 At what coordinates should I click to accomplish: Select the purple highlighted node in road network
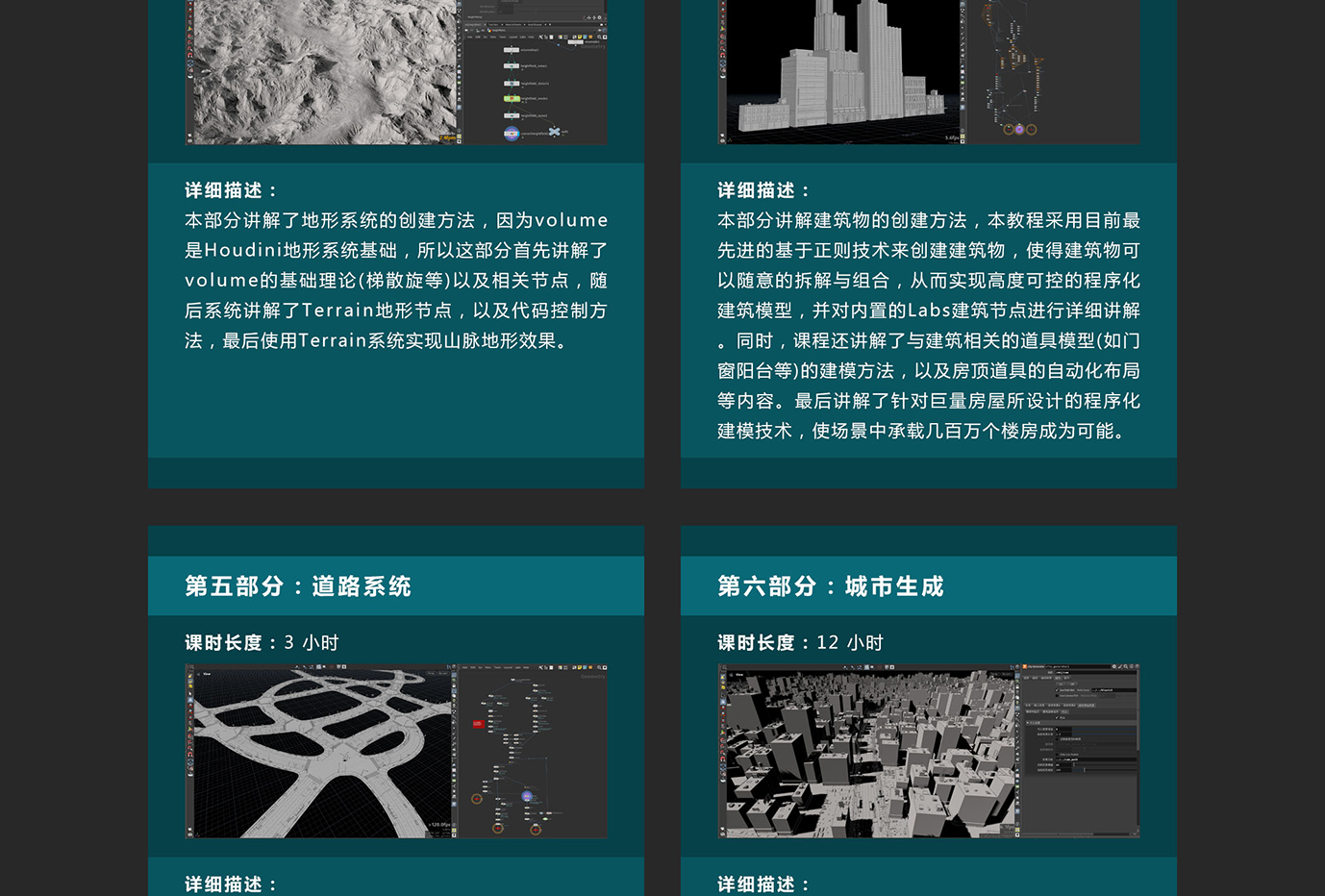pos(527,796)
